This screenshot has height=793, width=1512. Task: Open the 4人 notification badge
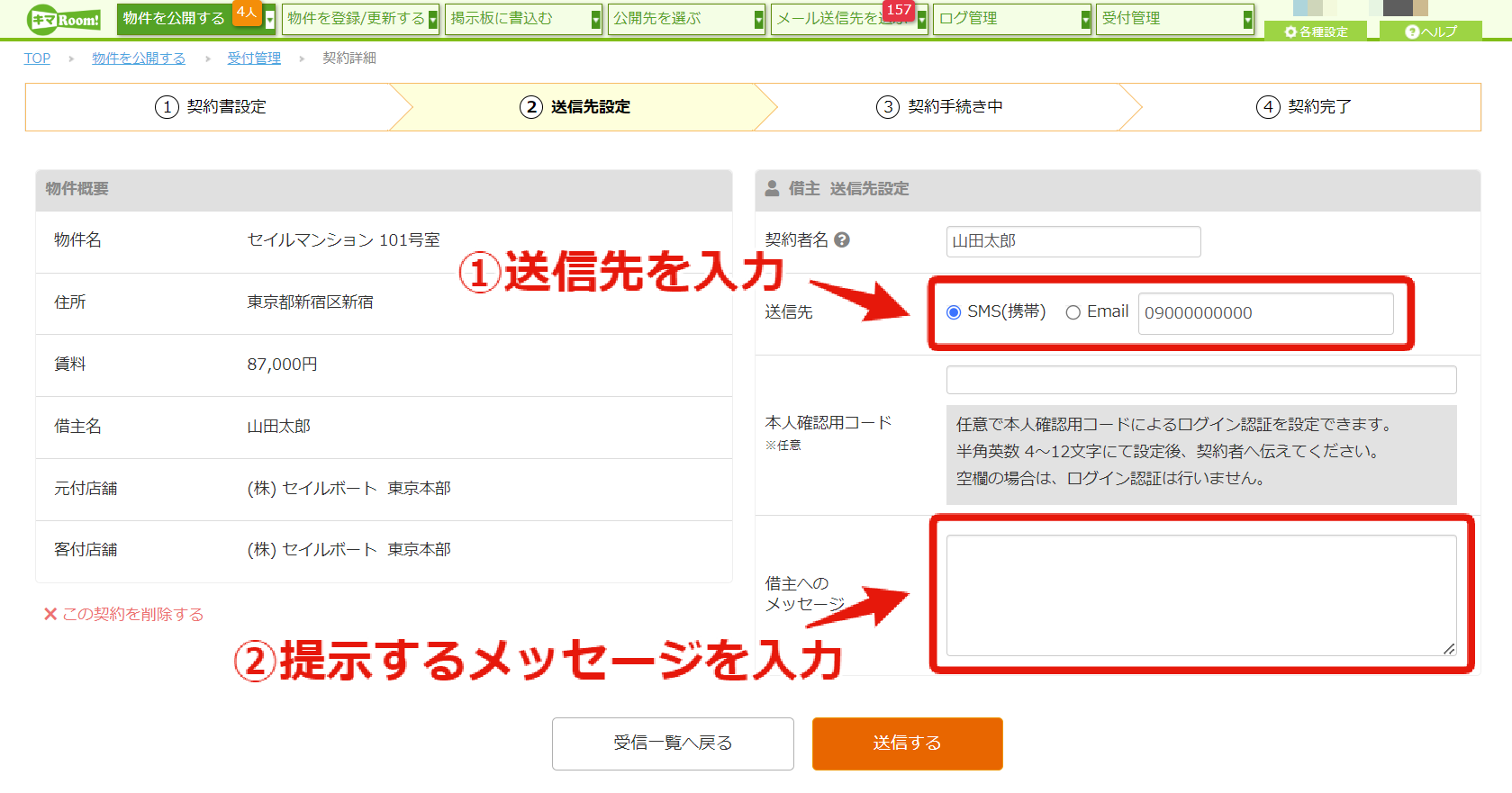247,13
